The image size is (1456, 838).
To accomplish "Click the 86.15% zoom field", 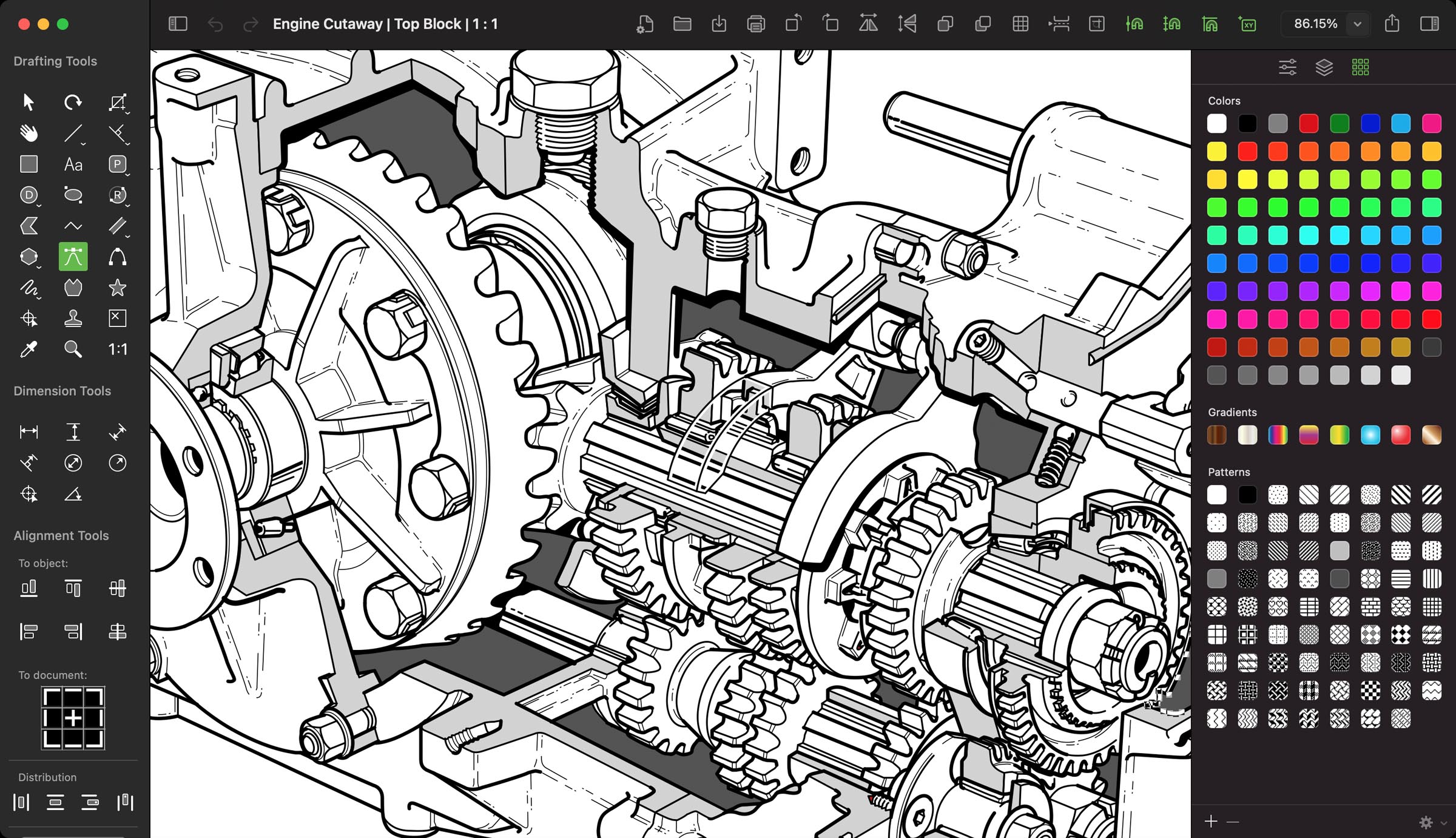I will pos(1316,24).
